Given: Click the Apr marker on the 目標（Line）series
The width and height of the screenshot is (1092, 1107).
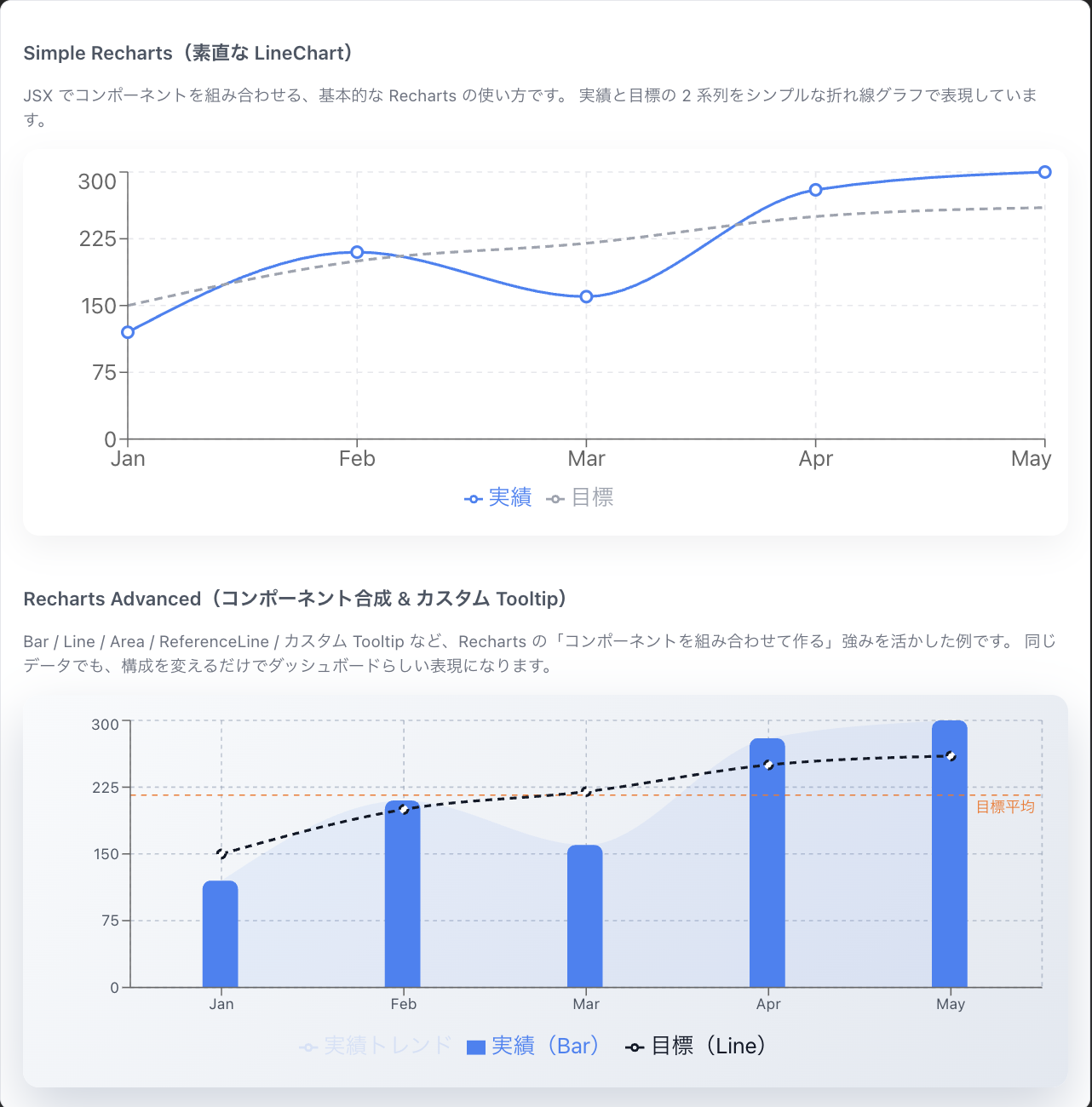Looking at the screenshot, I should [x=768, y=766].
